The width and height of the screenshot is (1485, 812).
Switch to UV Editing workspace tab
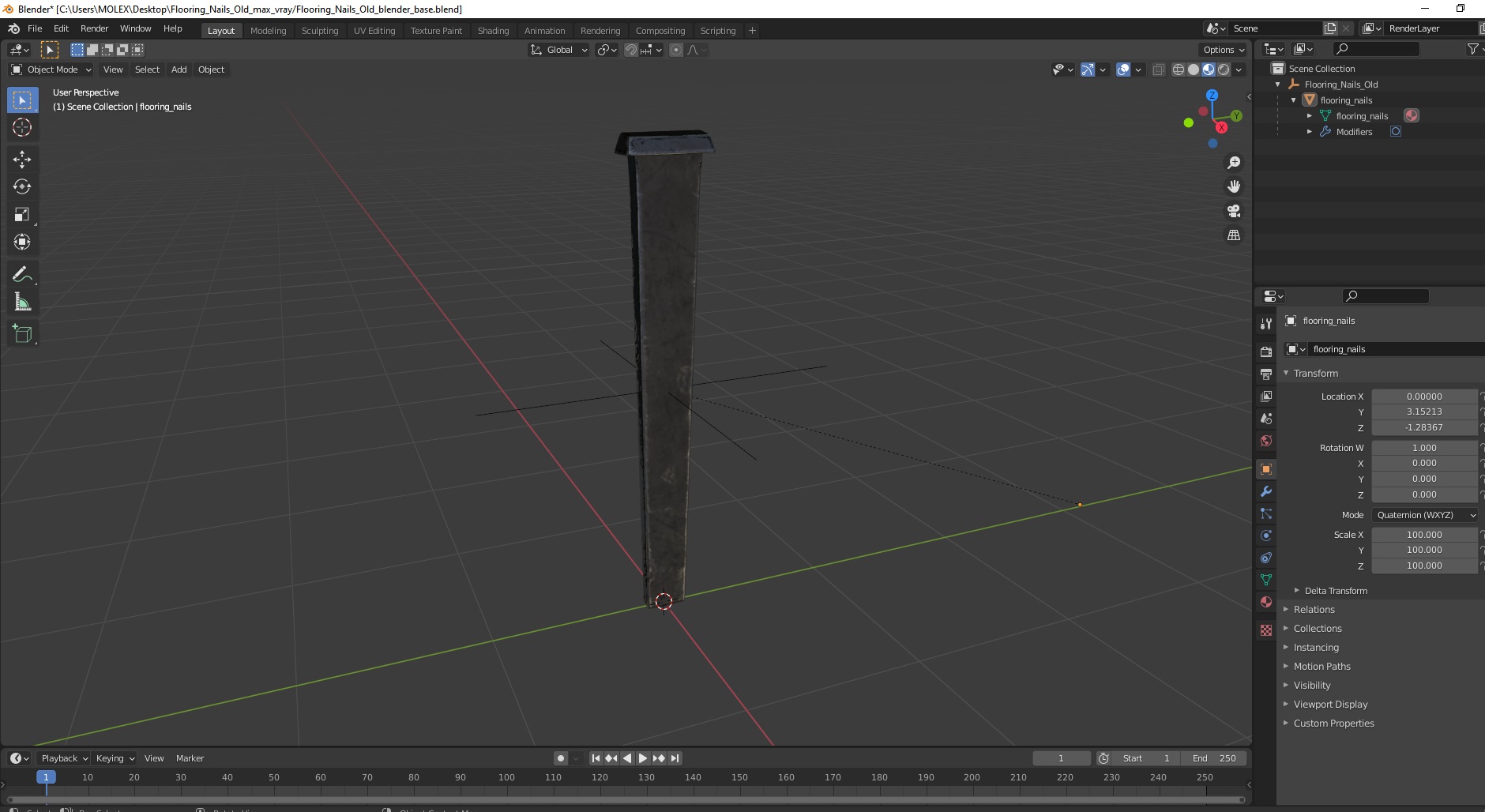click(x=374, y=31)
